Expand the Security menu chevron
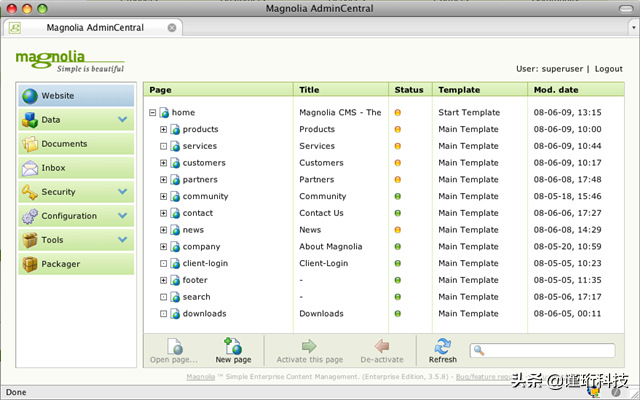This screenshot has width=640, height=400. (122, 191)
